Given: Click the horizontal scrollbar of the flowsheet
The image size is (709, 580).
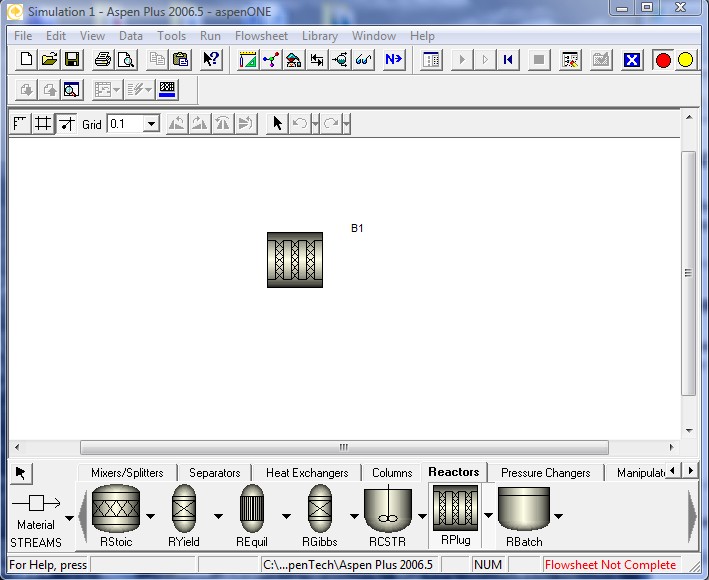Looking at the screenshot, I should (343, 447).
